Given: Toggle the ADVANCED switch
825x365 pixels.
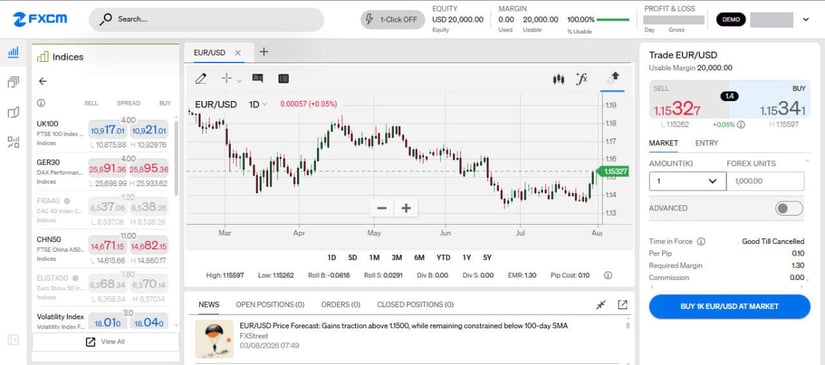Looking at the screenshot, I should click(789, 208).
